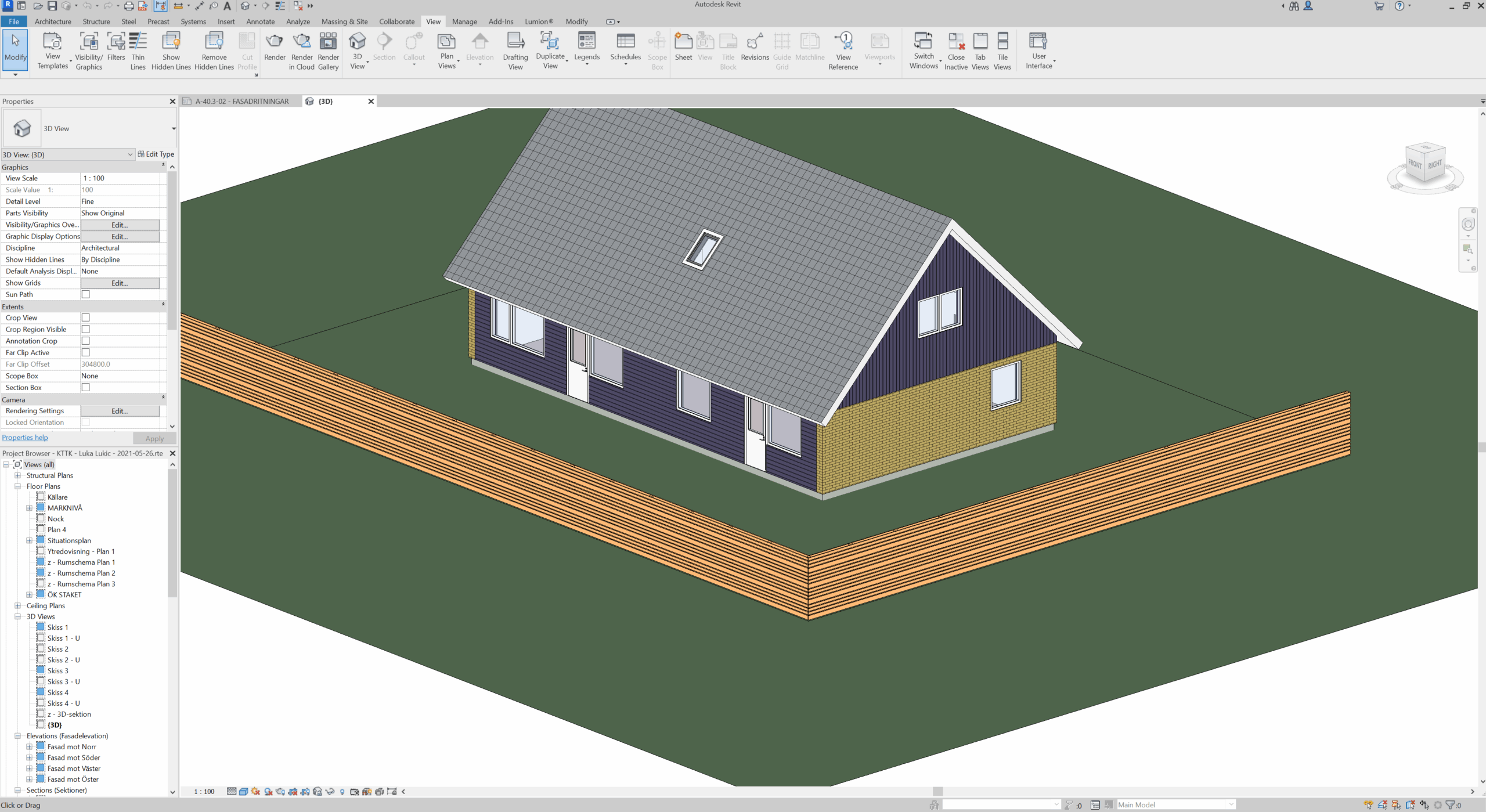This screenshot has height=812, width=1486.
Task: Open the 3D View: {3D} instance dropdown
Action: pyautogui.click(x=68, y=154)
